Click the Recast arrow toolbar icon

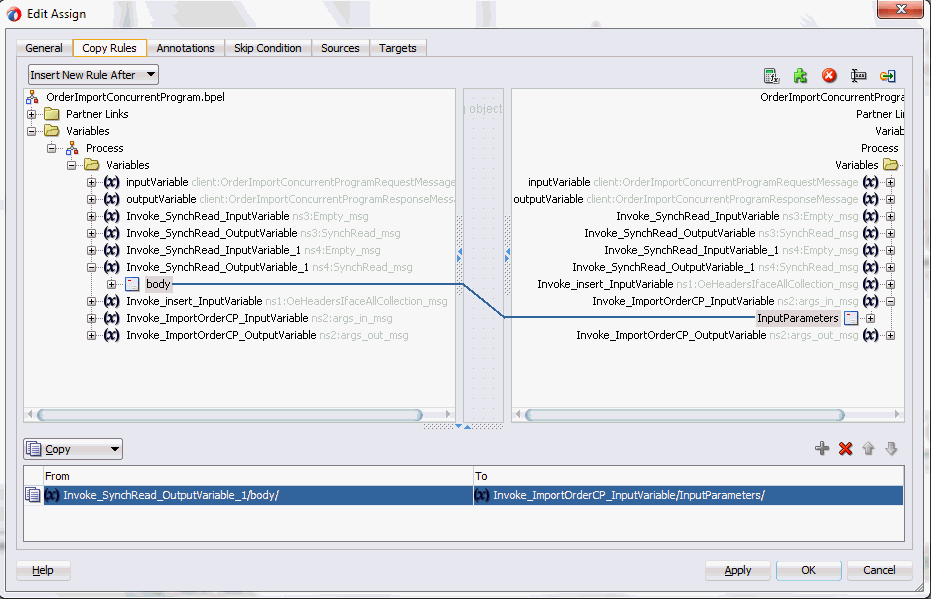[888, 75]
